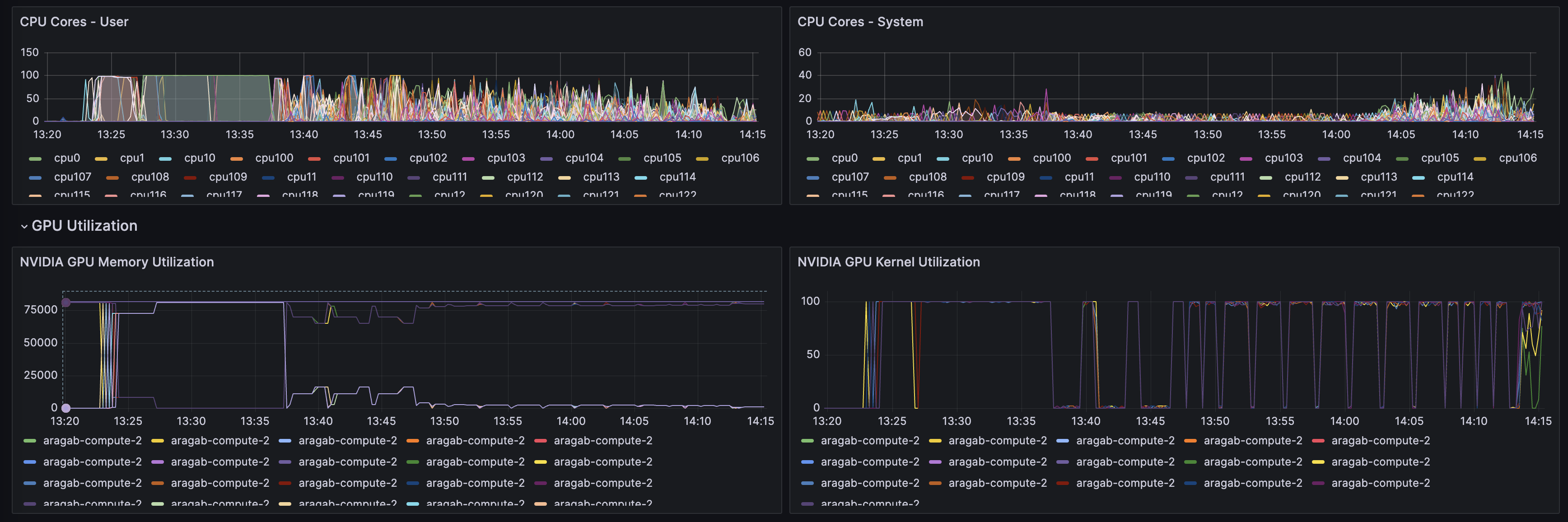Image resolution: width=1568 pixels, height=522 pixels.
Task: Select green aragab-compute-2 series in GPU Memory legend
Action: pos(92,440)
